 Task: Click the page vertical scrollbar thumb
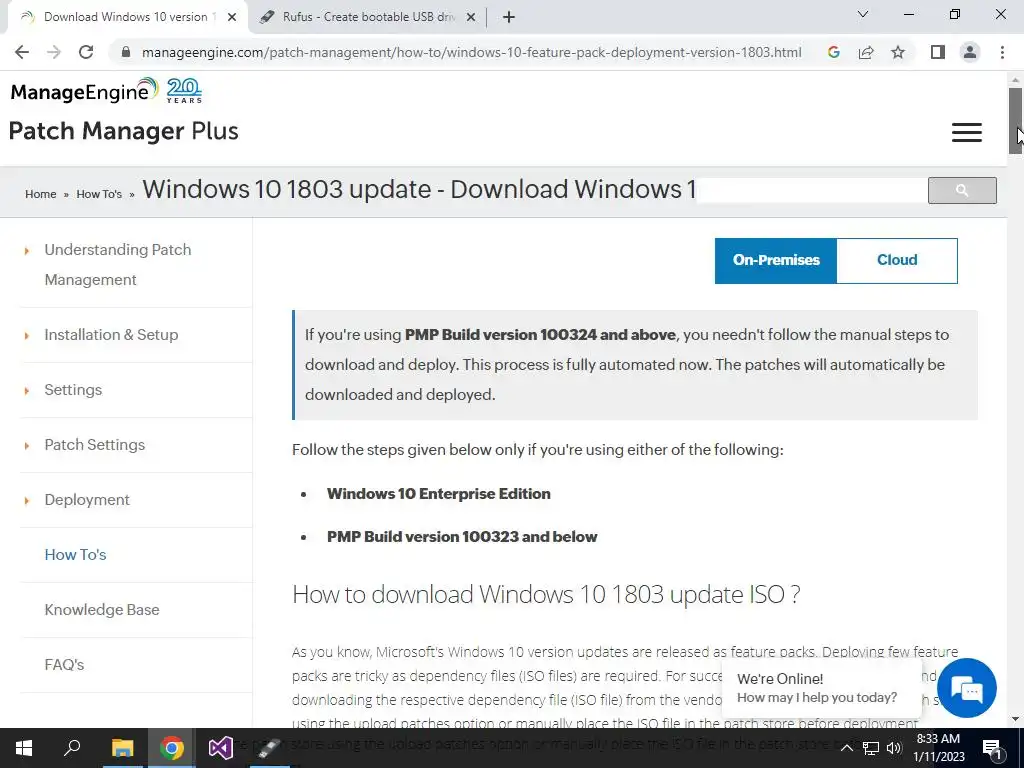[1015, 121]
